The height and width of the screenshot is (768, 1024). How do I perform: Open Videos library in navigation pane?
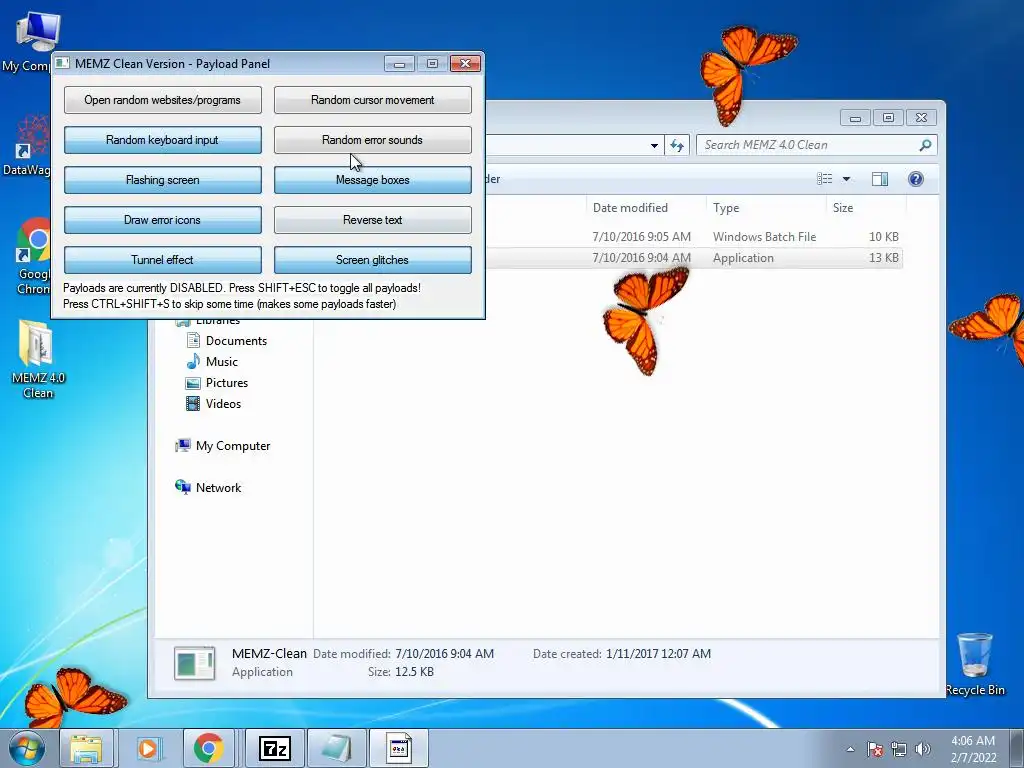point(214,403)
